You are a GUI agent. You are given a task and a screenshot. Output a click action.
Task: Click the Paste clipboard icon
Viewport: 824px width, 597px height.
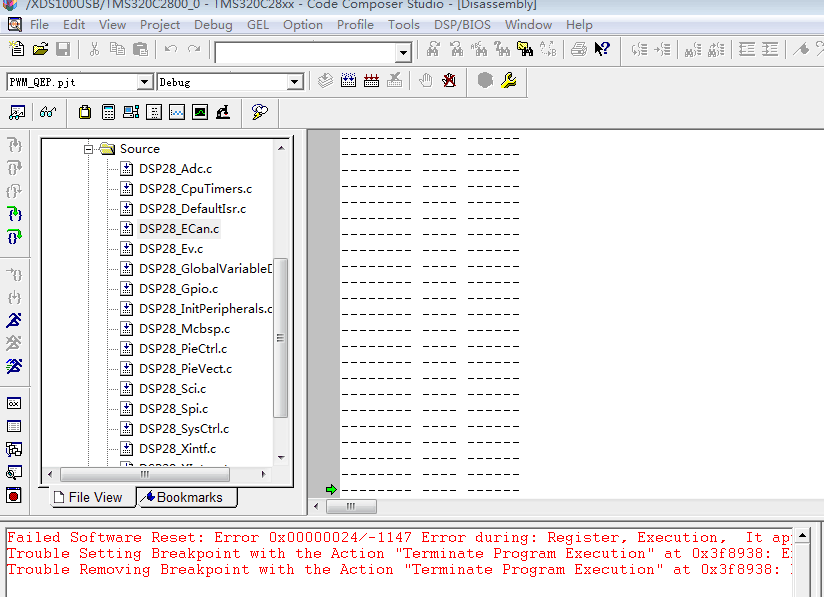pyautogui.click(x=140, y=49)
